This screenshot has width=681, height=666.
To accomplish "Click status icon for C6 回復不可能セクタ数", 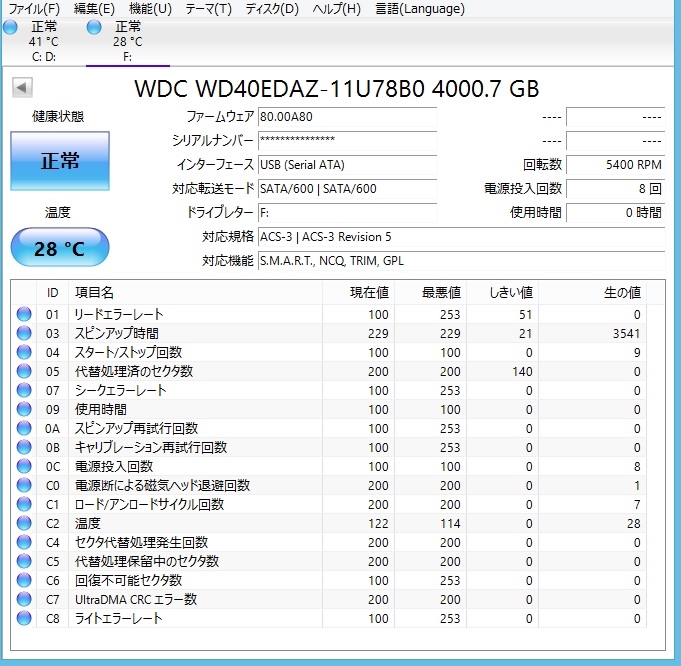I will tap(24, 580).
